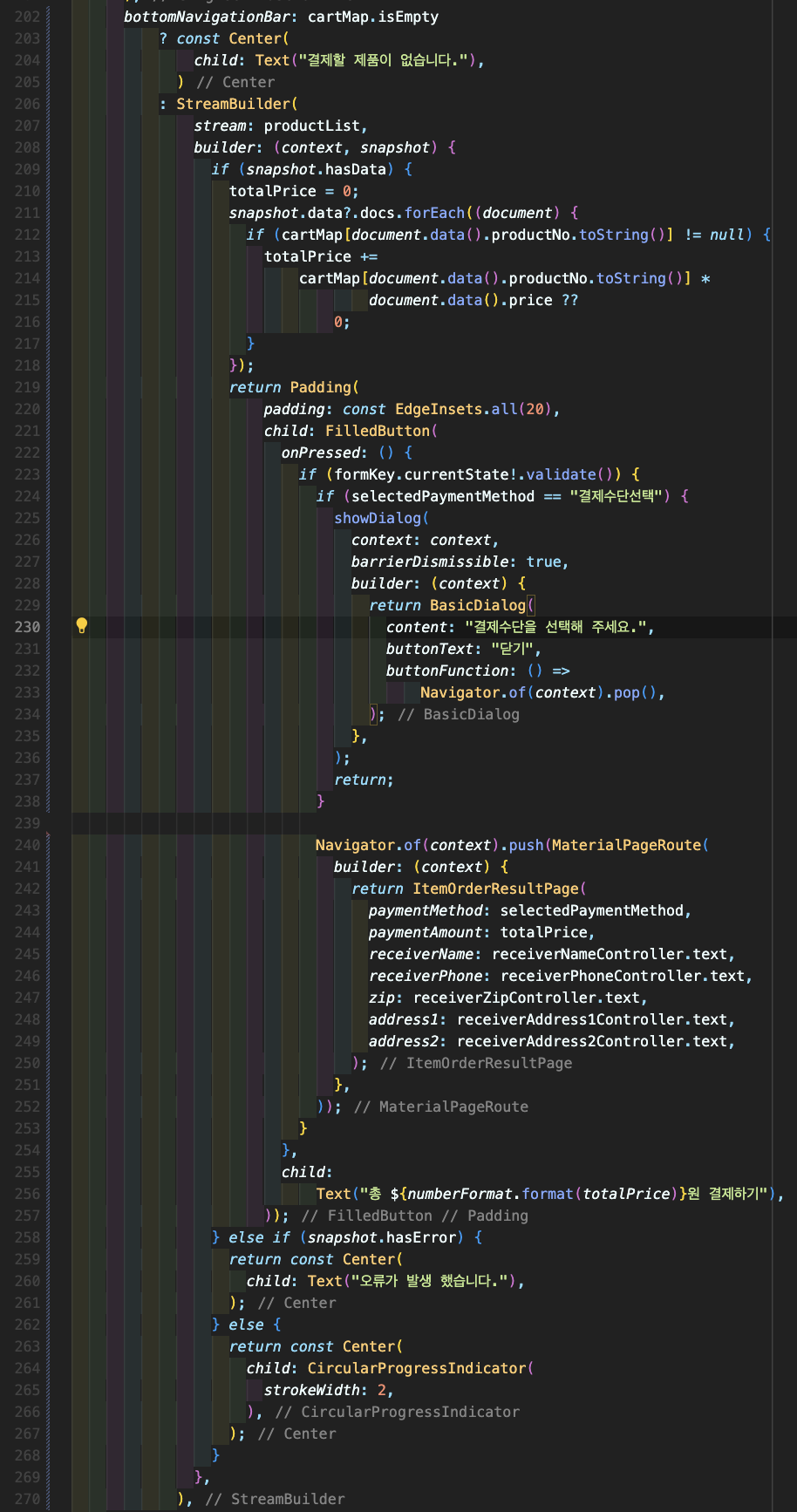Click the lightbulb code action icon

click(x=82, y=625)
